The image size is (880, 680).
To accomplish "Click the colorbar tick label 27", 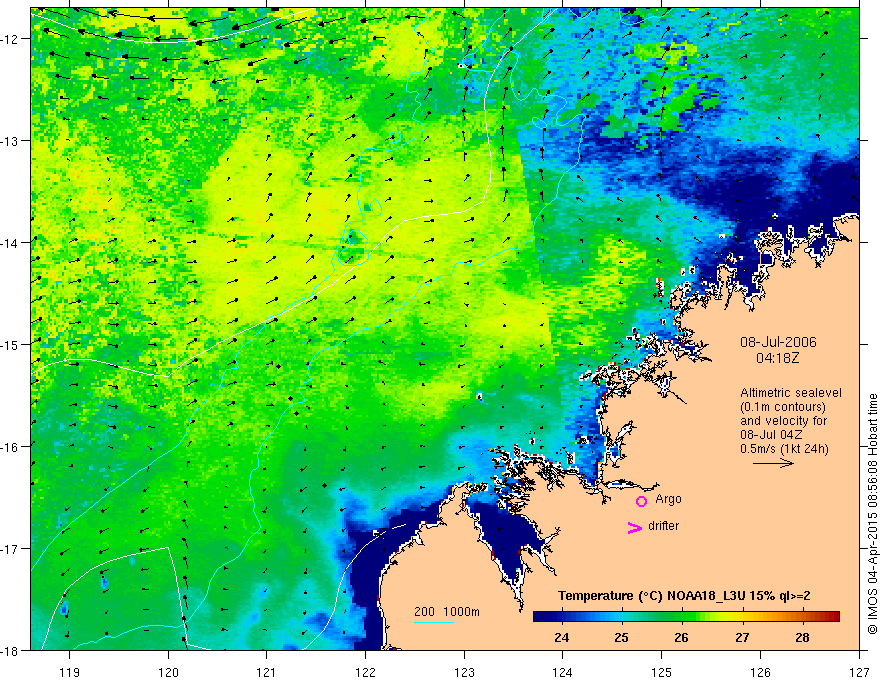I will pyautogui.click(x=742, y=638).
